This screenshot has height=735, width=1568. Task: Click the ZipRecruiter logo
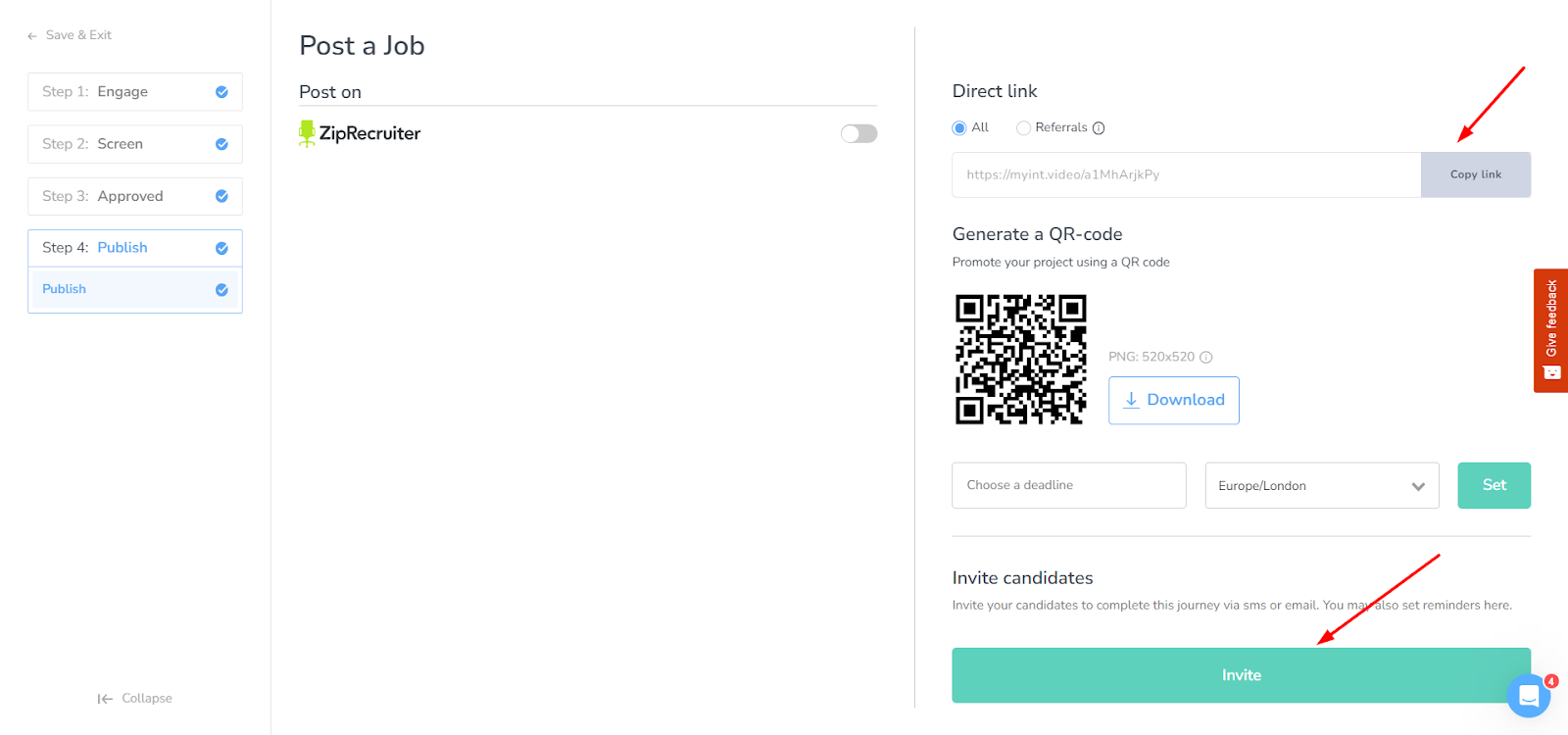[x=360, y=133]
